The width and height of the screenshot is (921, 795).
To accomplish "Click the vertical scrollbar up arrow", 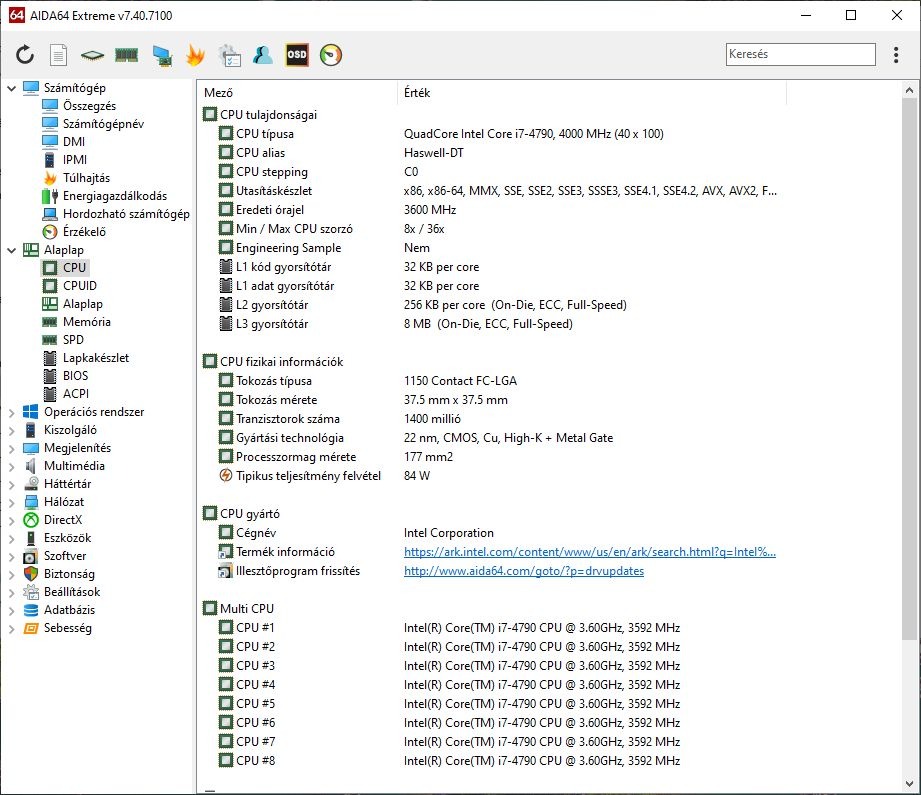I will tap(909, 90).
